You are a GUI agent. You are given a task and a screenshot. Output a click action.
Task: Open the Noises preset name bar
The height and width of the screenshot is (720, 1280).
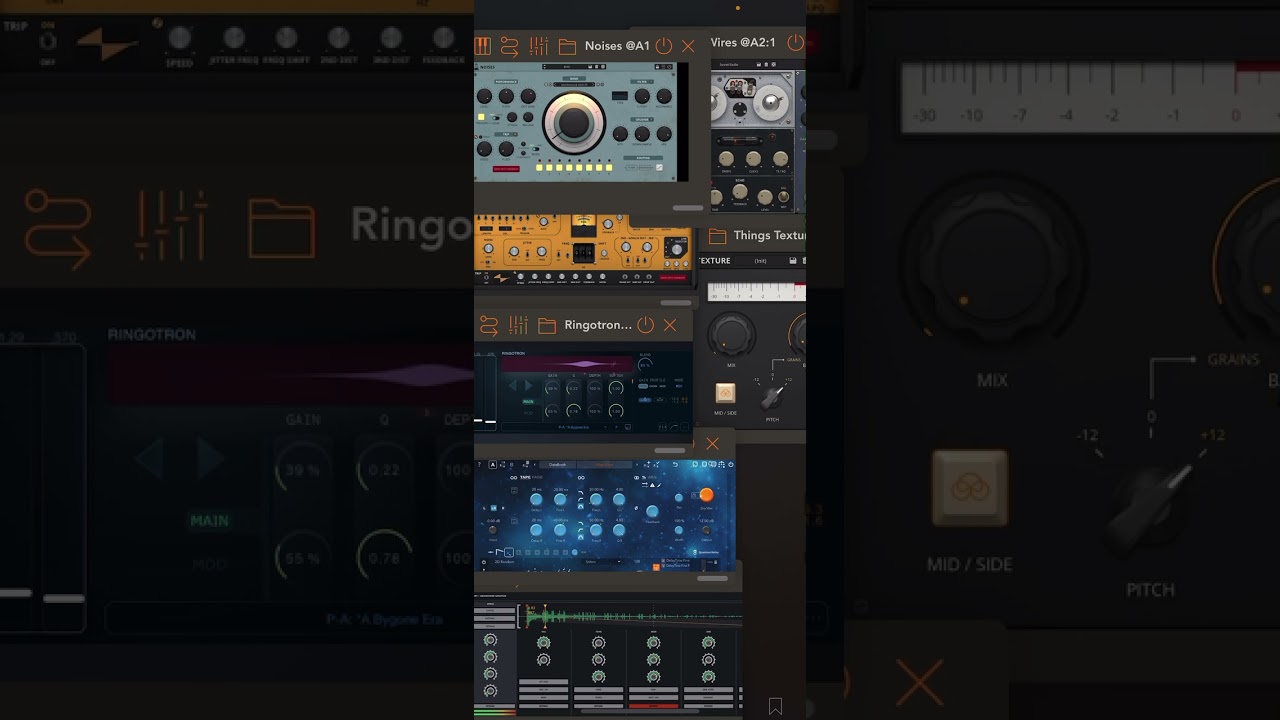pyautogui.click(x=575, y=67)
